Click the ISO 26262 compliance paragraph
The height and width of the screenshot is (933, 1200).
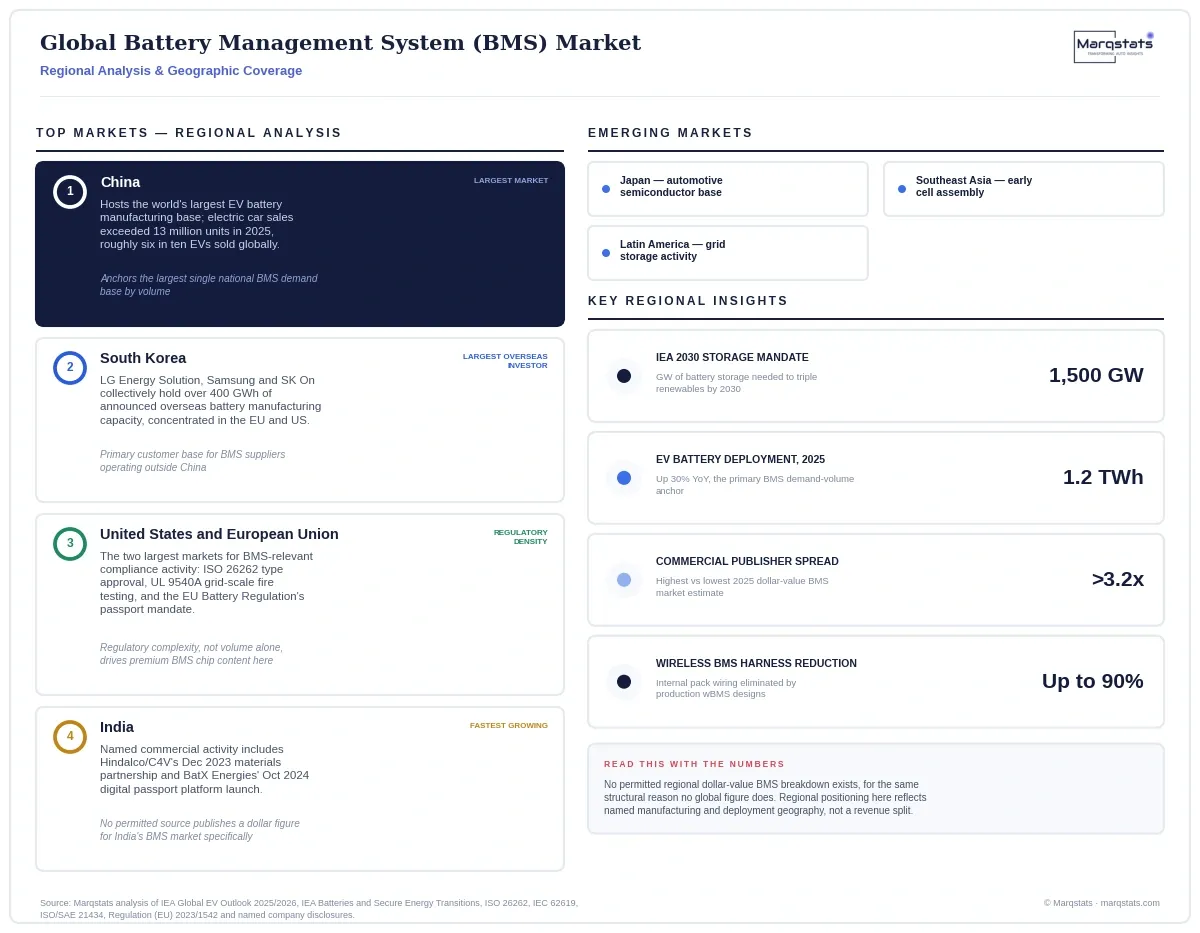207,583
